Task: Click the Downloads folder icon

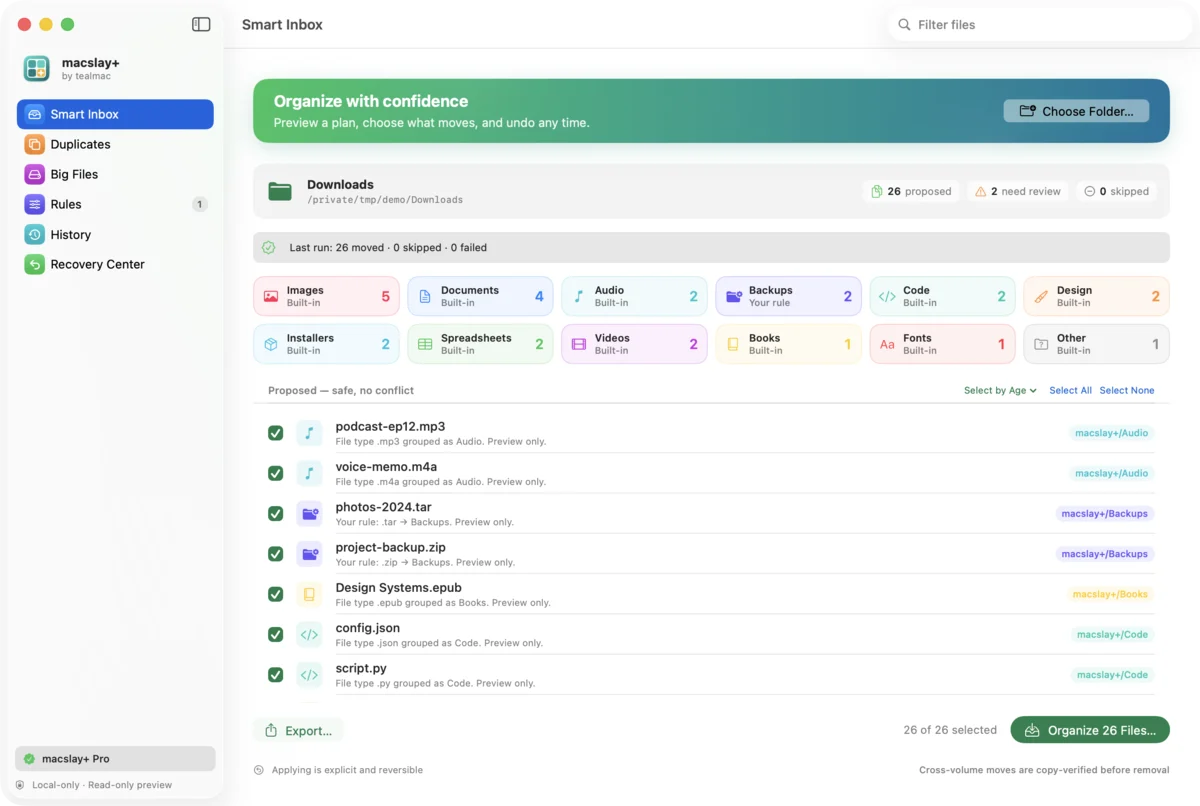Action: 280,191
